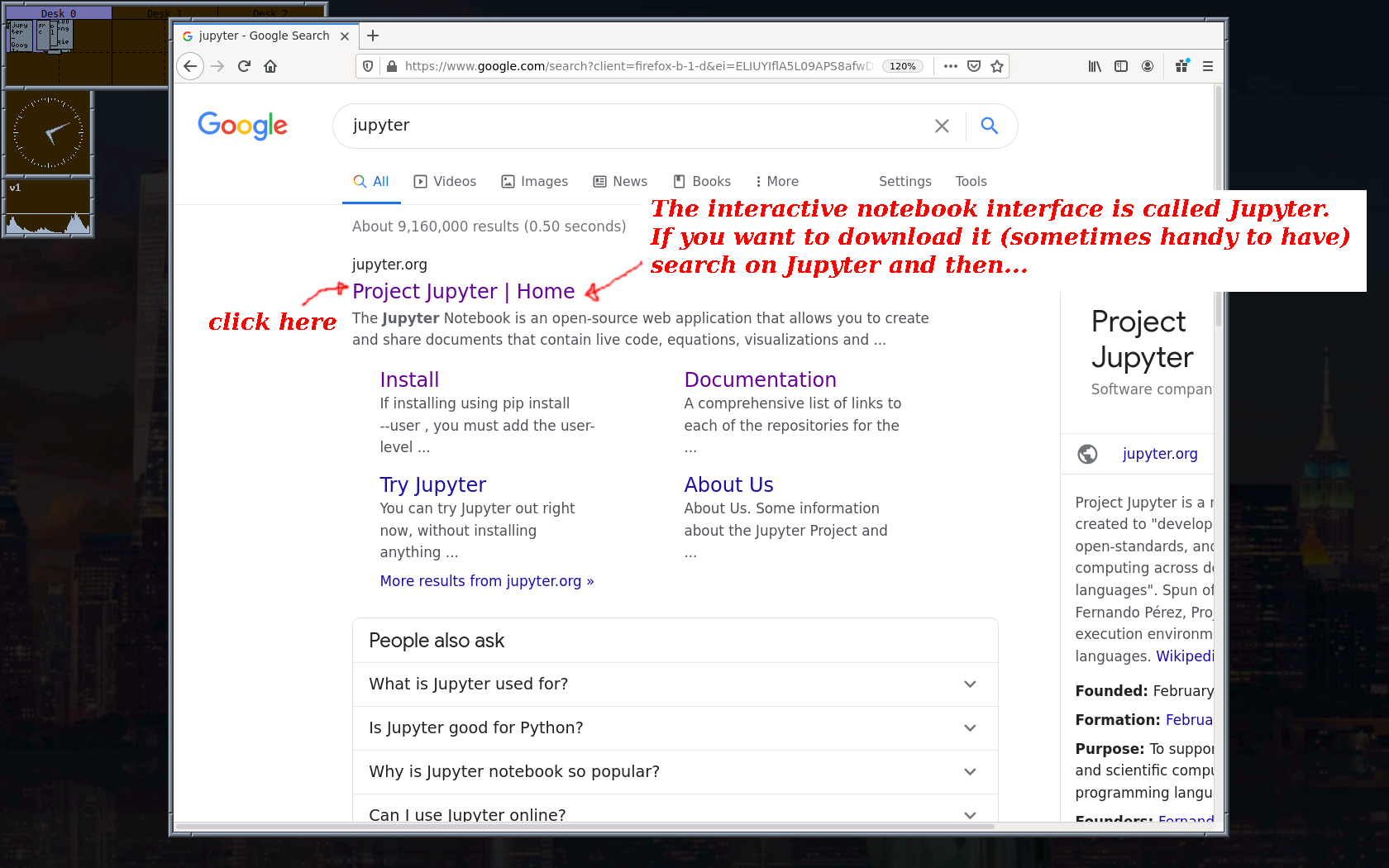1389x868 pixels.
Task: Go to the Firefox home page
Action: pyautogui.click(x=270, y=66)
